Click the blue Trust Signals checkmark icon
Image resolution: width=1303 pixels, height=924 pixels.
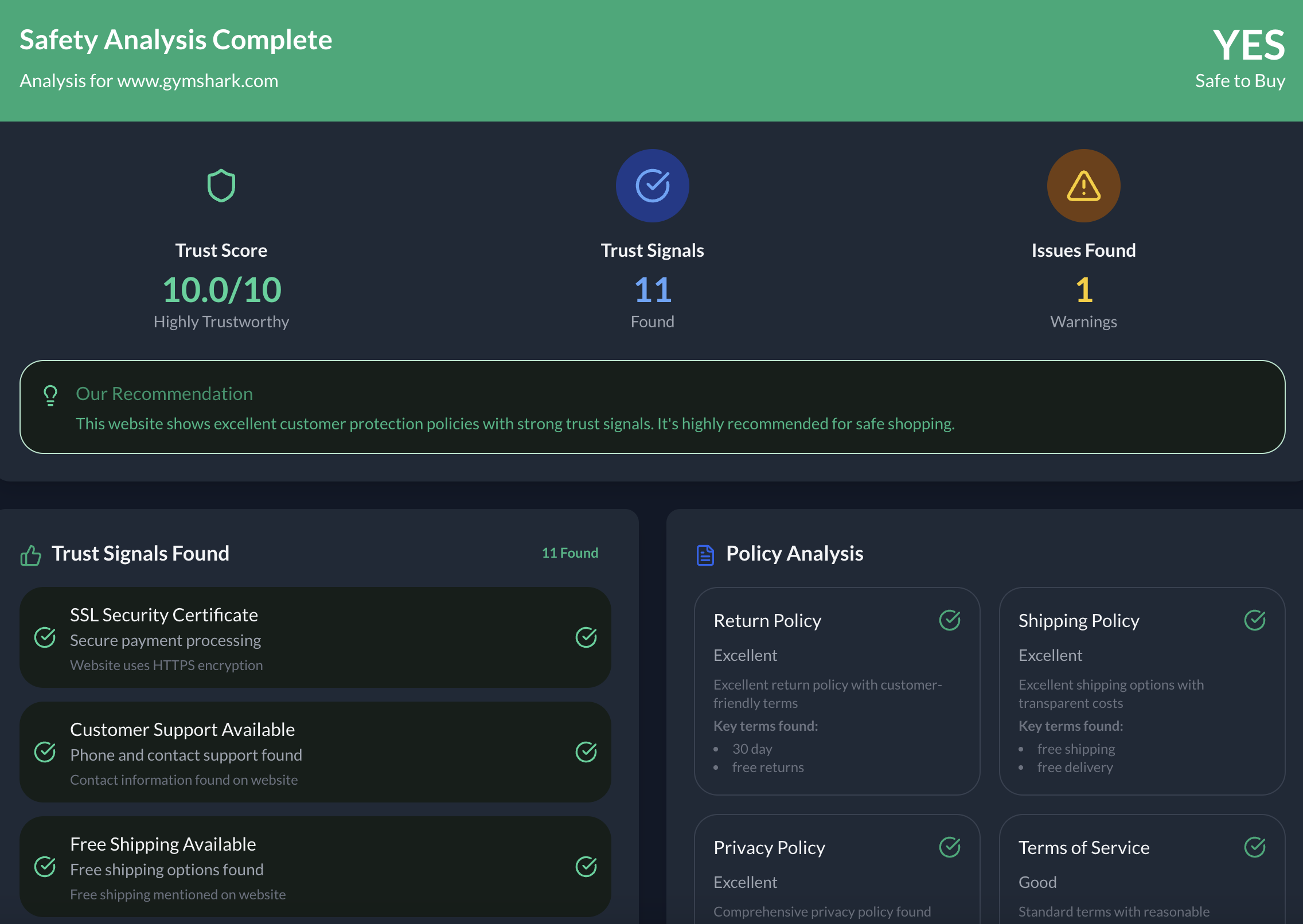(x=652, y=186)
